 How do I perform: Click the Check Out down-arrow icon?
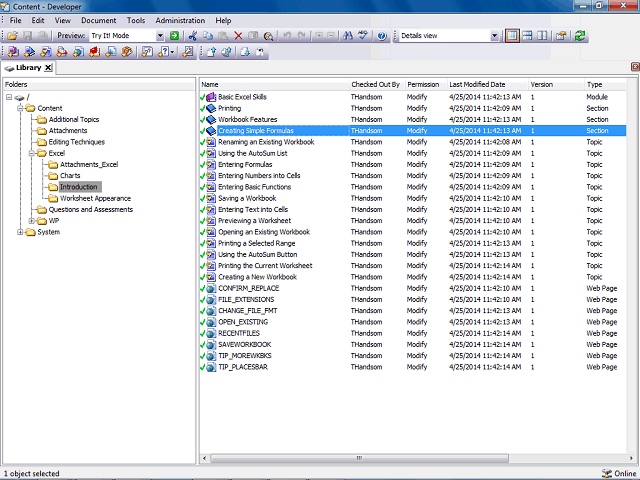point(245,52)
